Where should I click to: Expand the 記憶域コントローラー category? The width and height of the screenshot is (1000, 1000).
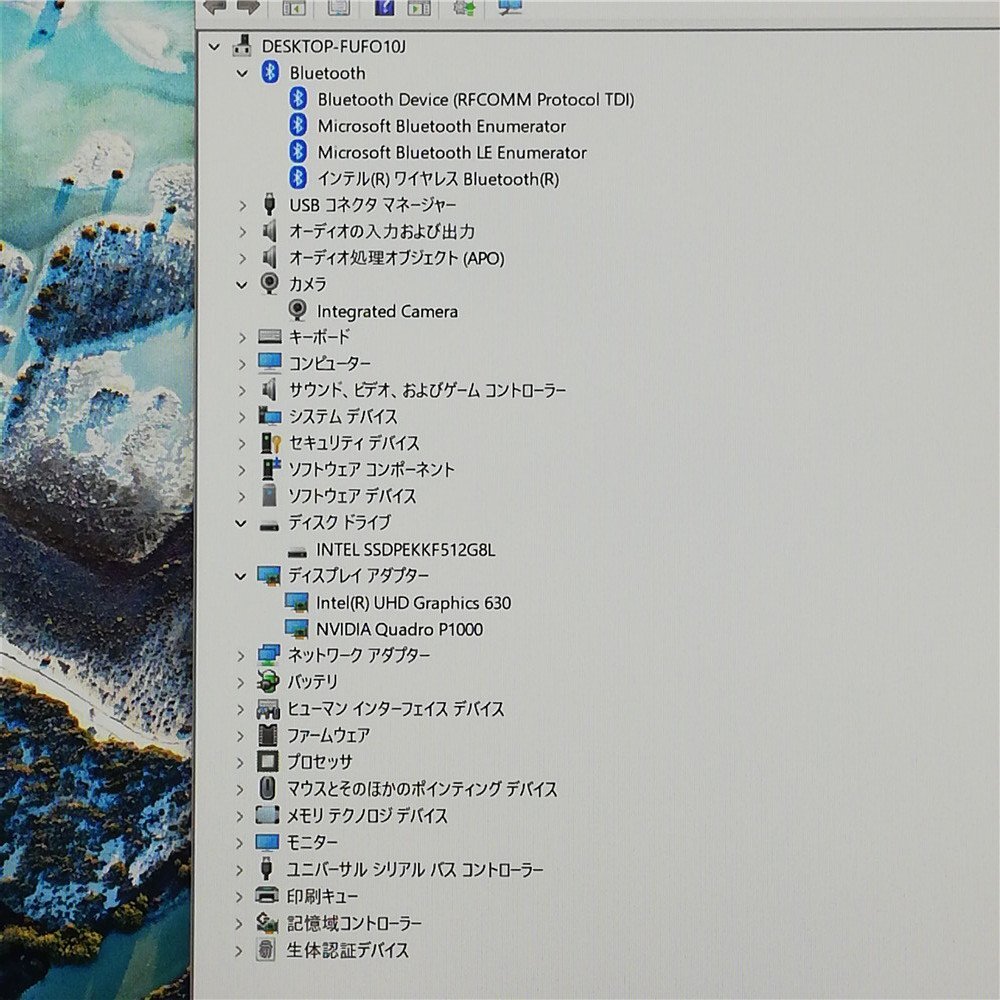pyautogui.click(x=240, y=923)
